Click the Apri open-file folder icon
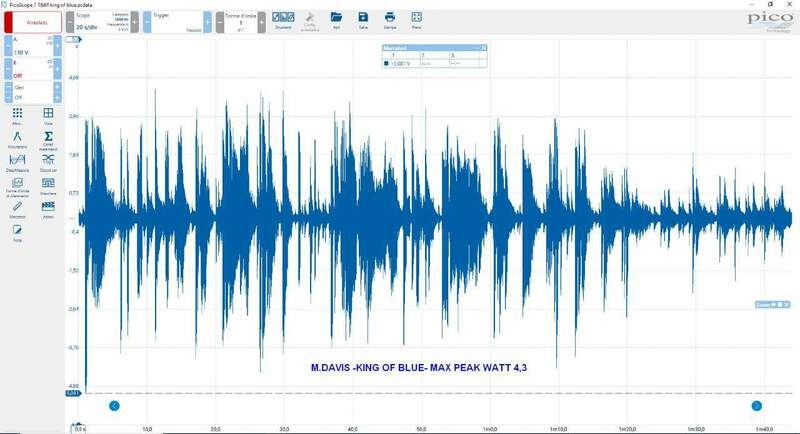Screen dimensions: 800x434 336,19
